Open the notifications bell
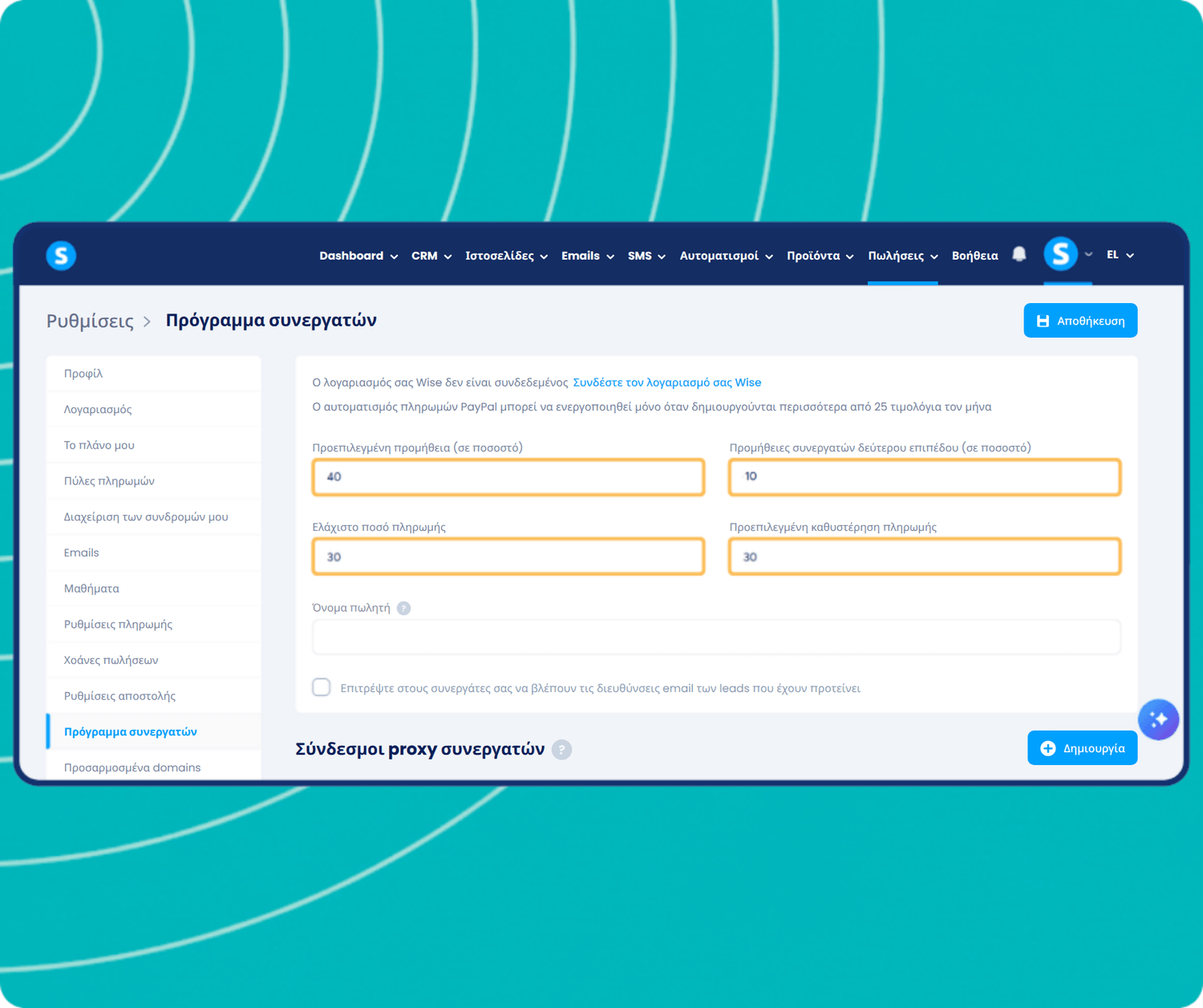 [1019, 255]
